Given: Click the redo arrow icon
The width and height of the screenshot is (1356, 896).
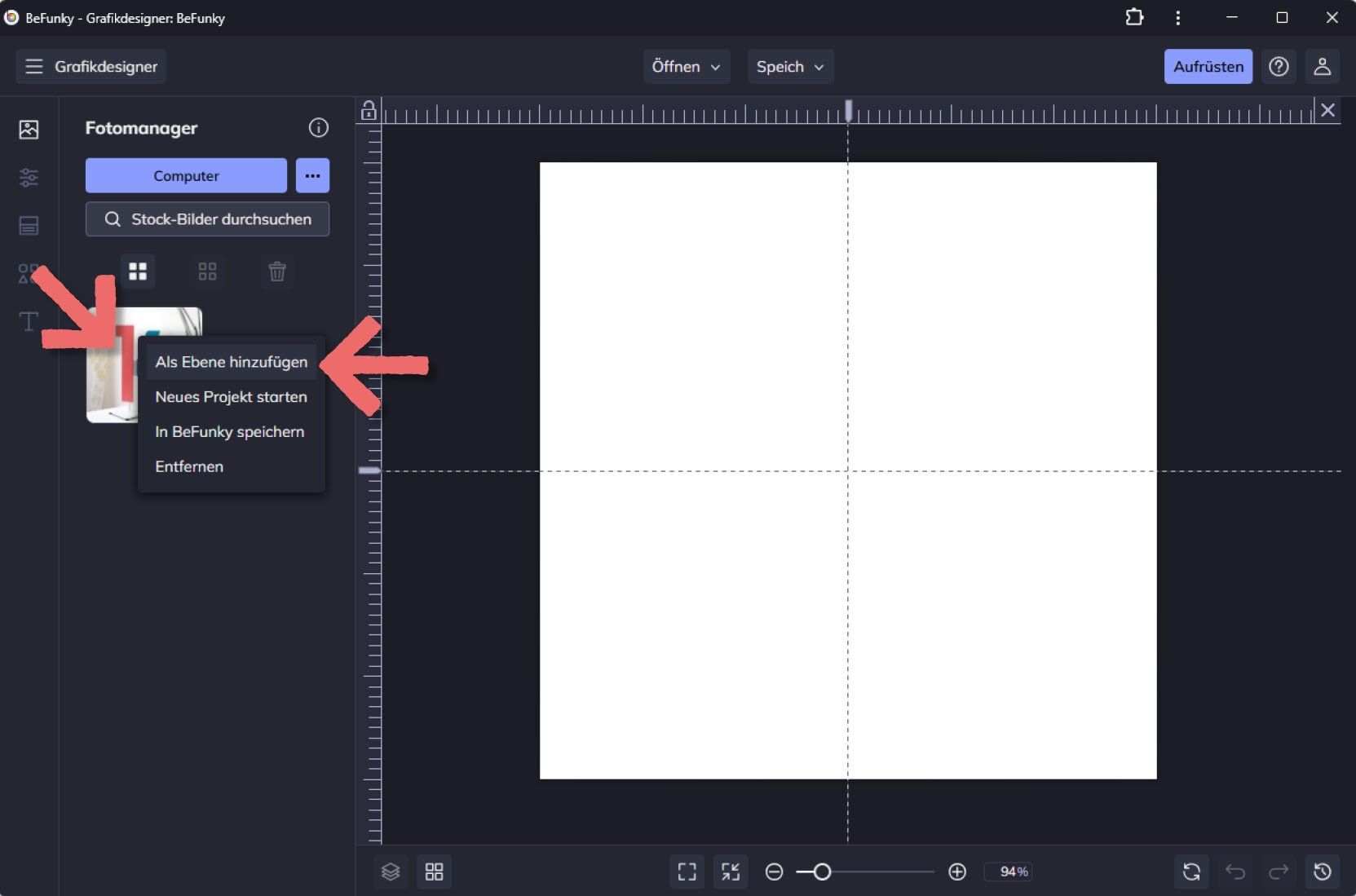Looking at the screenshot, I should pyautogui.click(x=1279, y=872).
